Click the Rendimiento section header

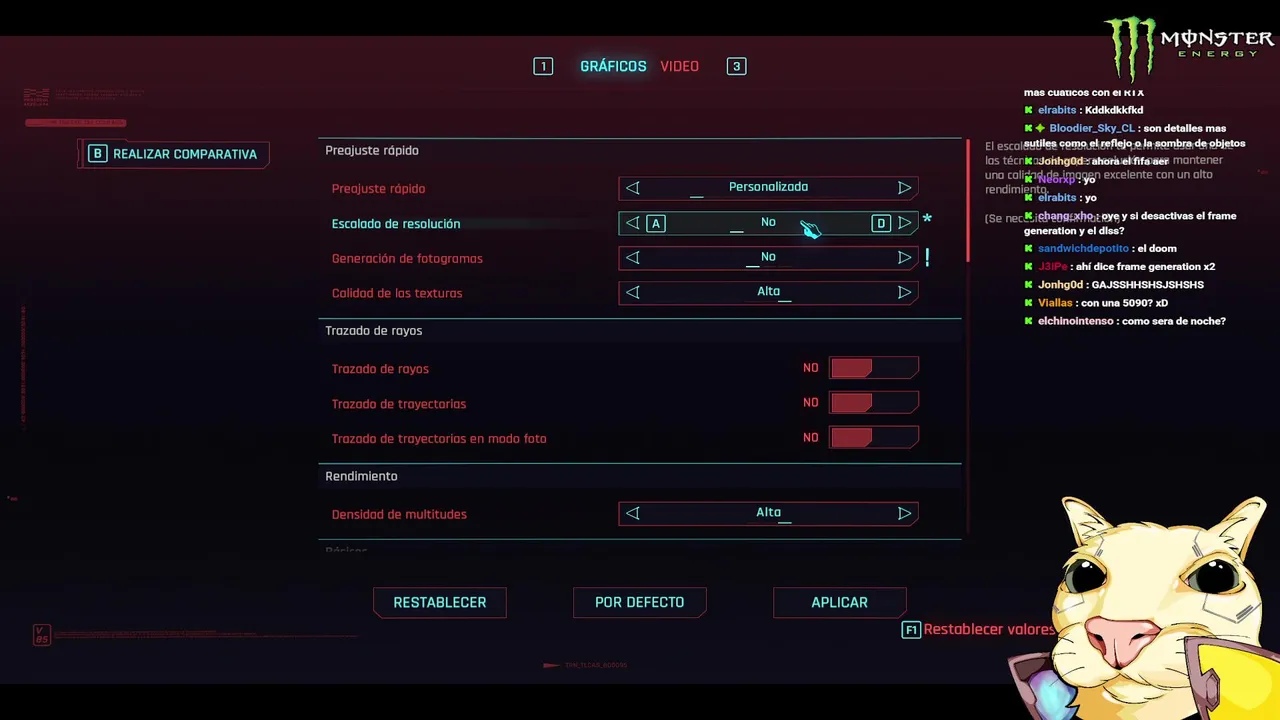361,476
